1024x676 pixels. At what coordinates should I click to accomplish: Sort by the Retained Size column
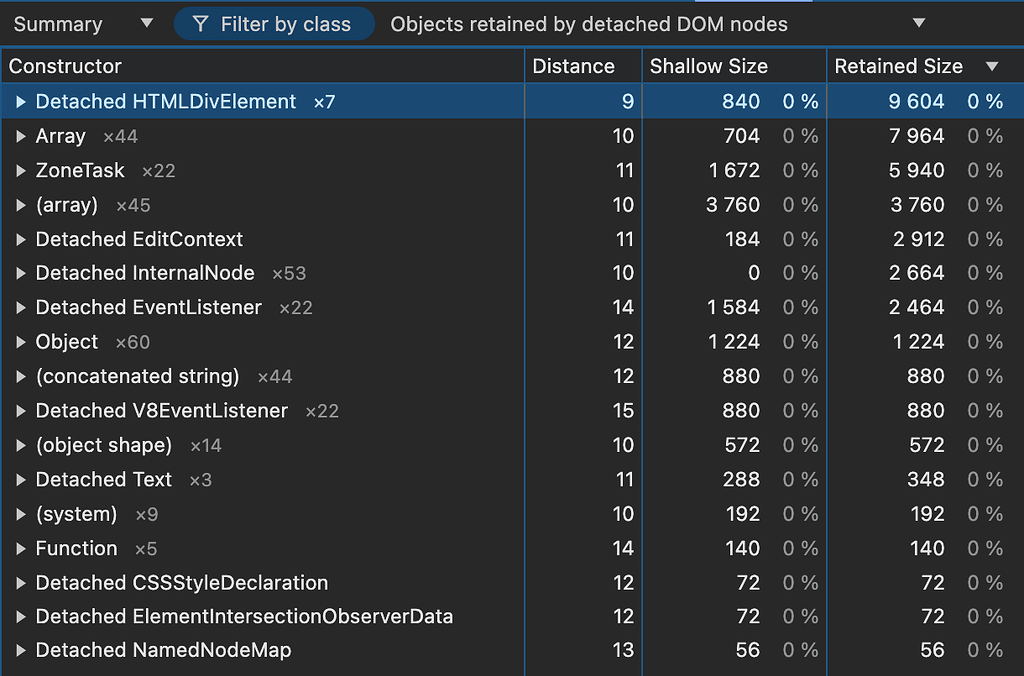pos(898,66)
